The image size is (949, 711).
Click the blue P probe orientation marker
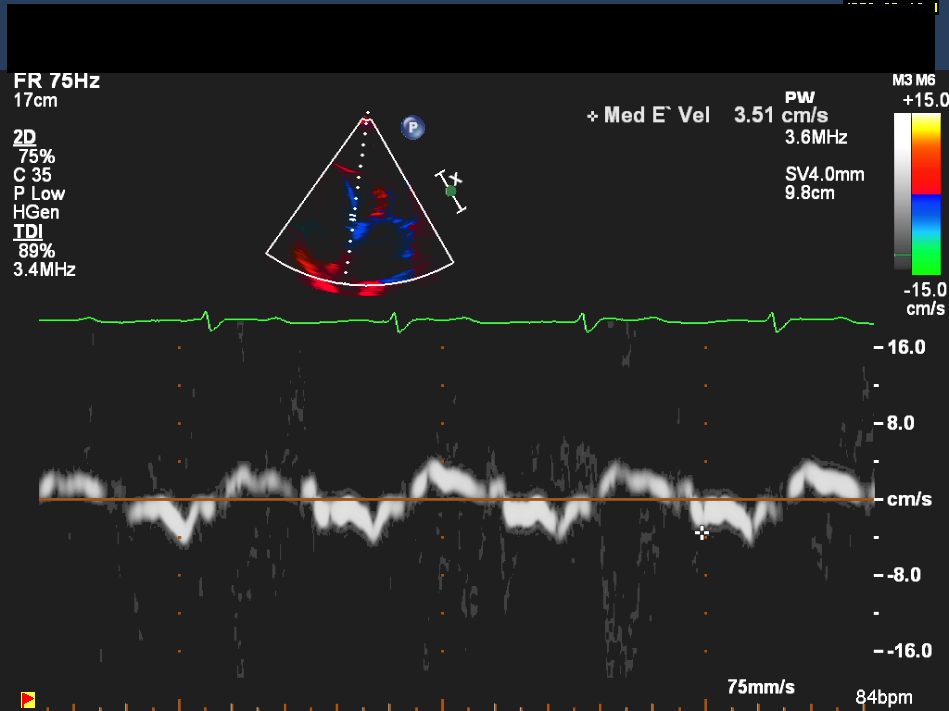point(412,127)
